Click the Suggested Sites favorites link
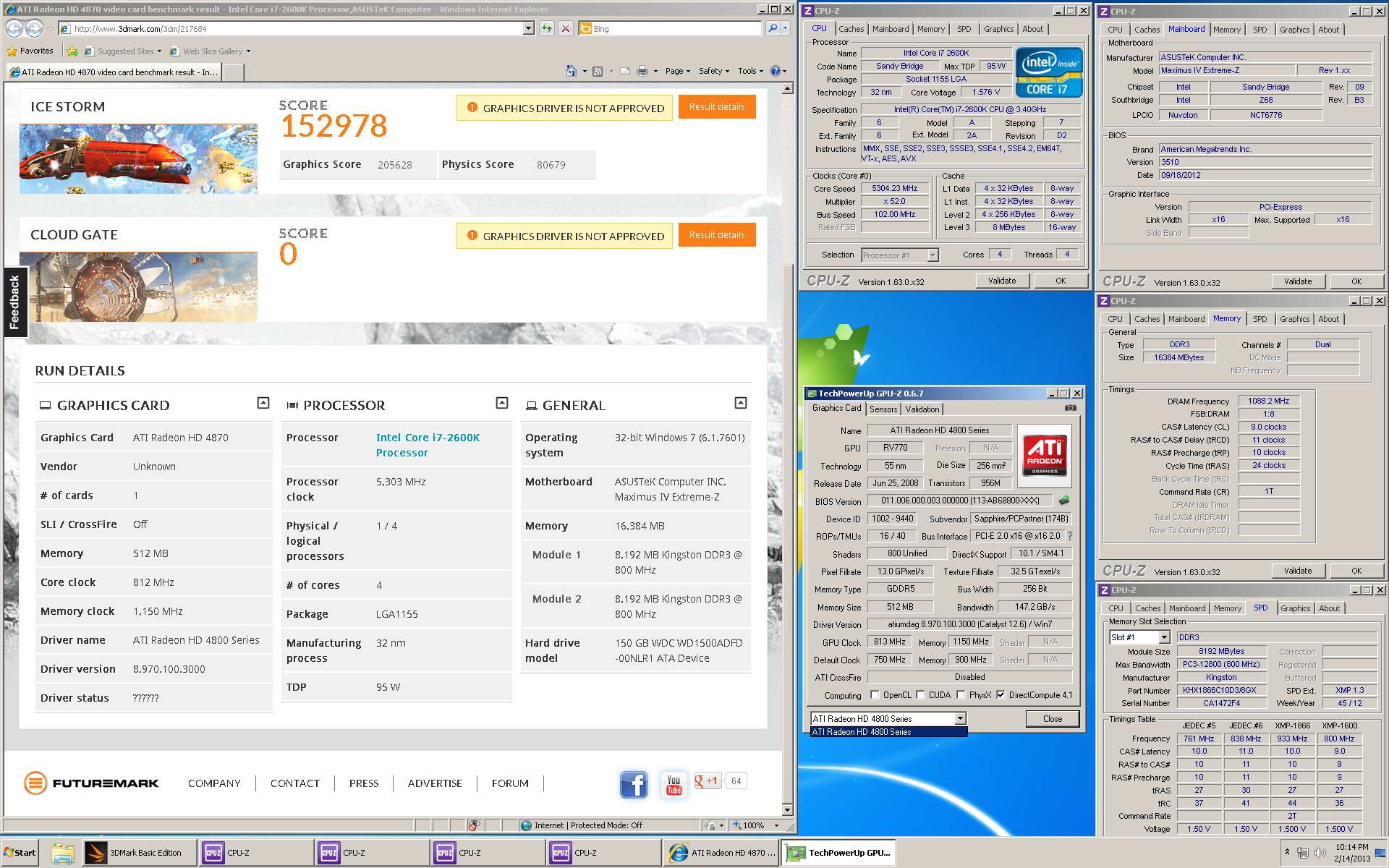This screenshot has height=868, width=1389. click(123, 51)
